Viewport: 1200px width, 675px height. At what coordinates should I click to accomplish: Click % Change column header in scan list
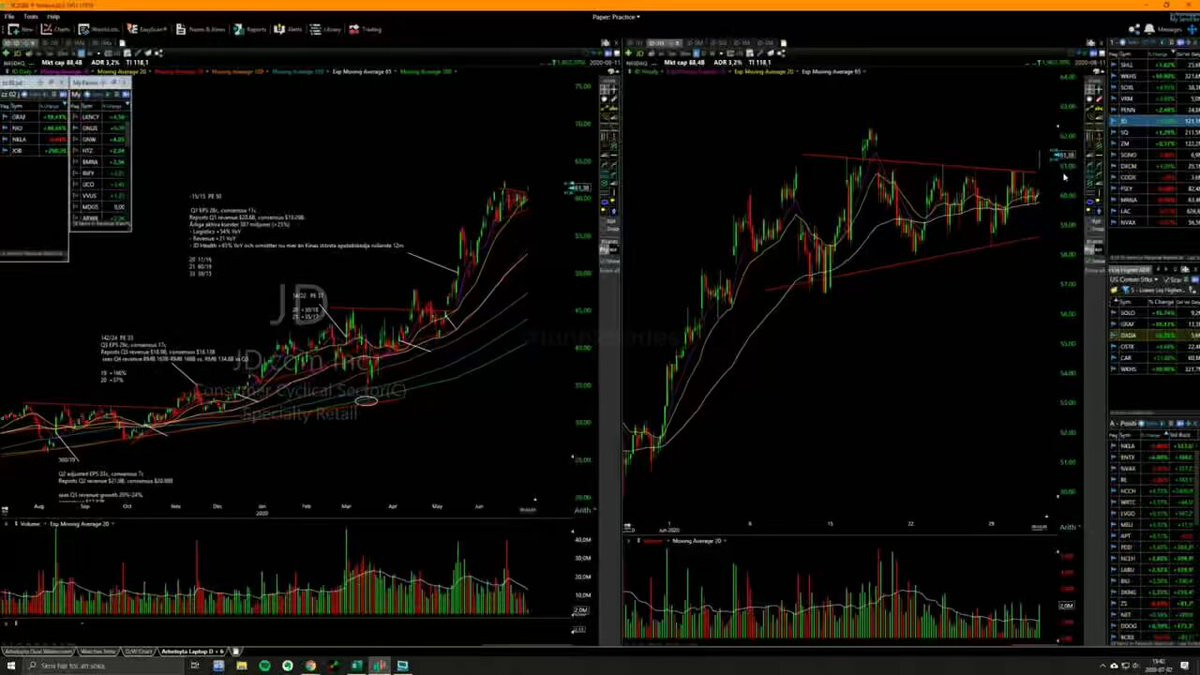1161,301
